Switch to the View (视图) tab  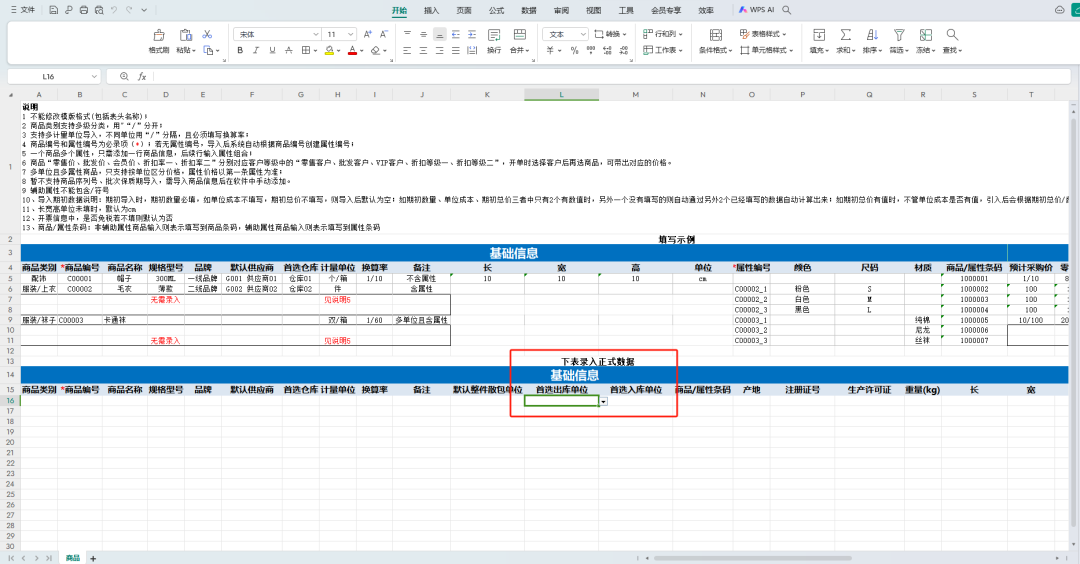593,10
